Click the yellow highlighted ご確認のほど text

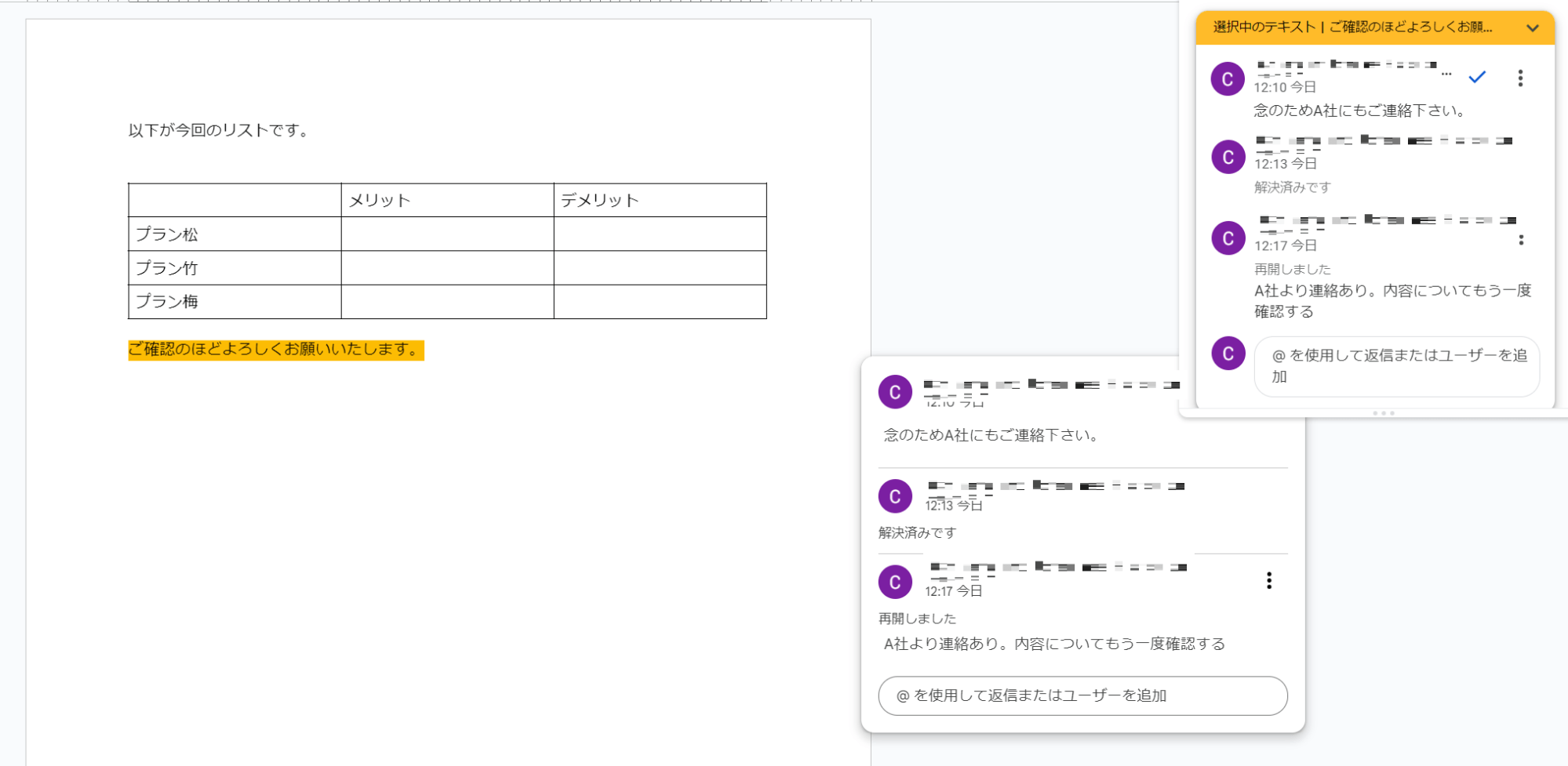tap(275, 350)
